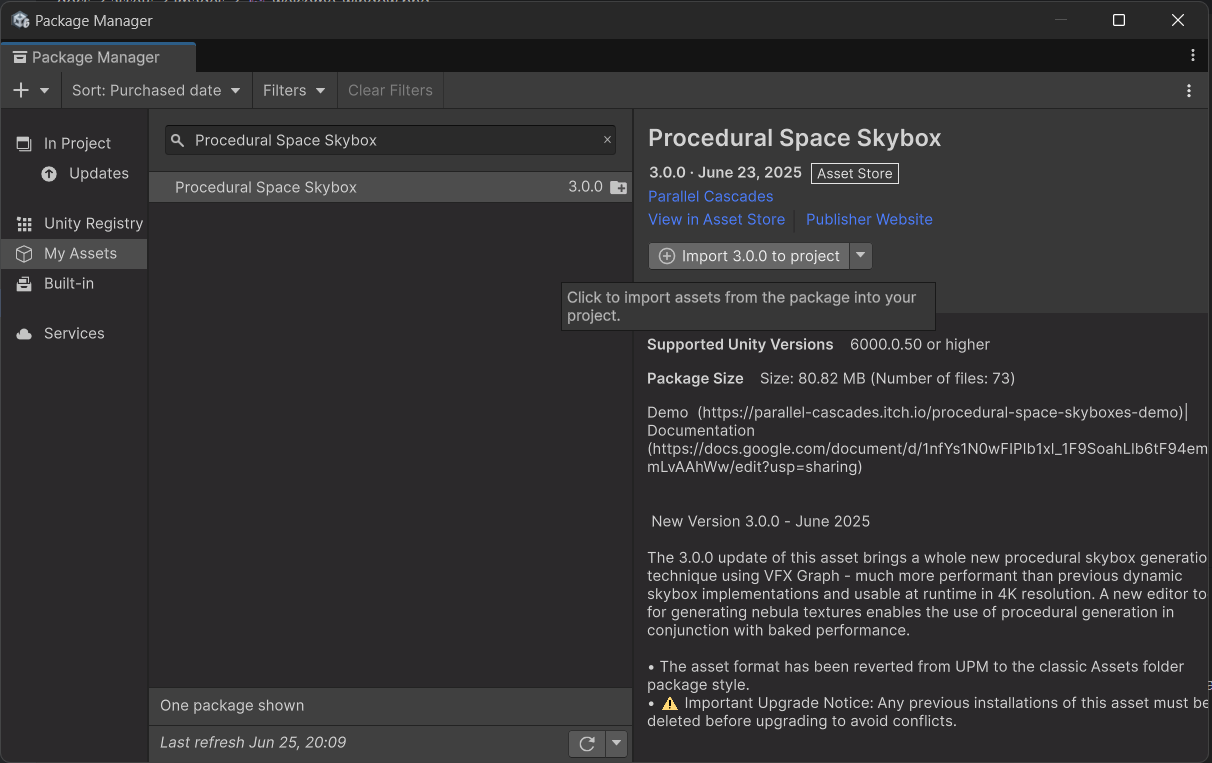Screen dimensions: 1212x763
Task: Click the Parallel Cascades publisher link
Action: click(710, 196)
